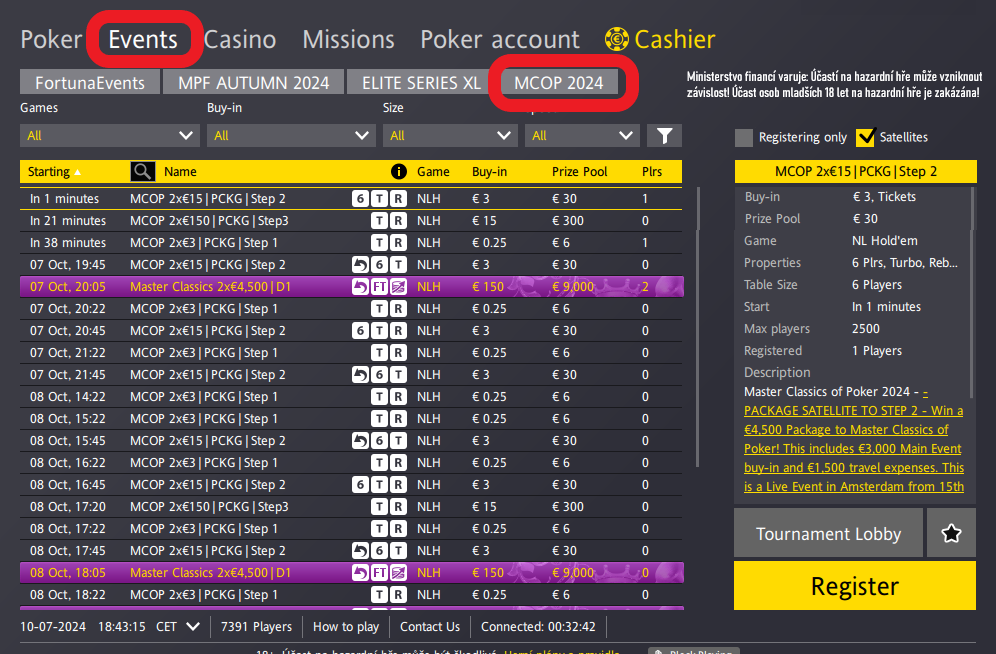Click the yellow Register button
Screen dimensions: 996x654
(855, 585)
